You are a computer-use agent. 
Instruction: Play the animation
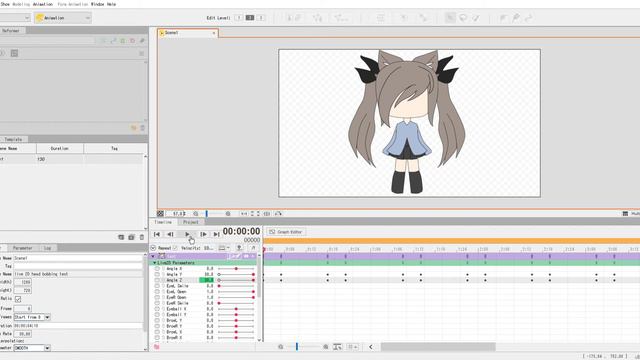click(187, 234)
